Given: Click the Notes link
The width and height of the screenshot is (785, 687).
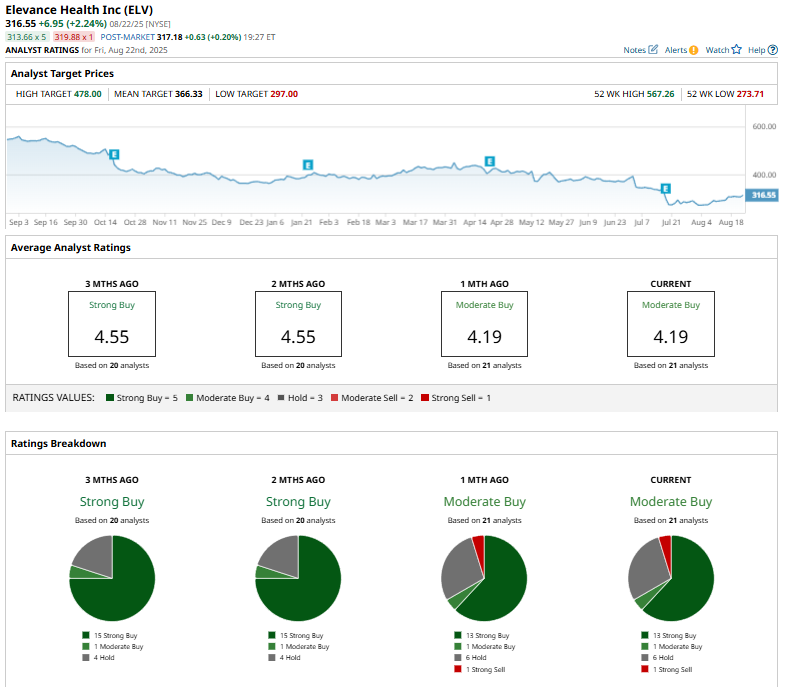Looking at the screenshot, I should (634, 50).
